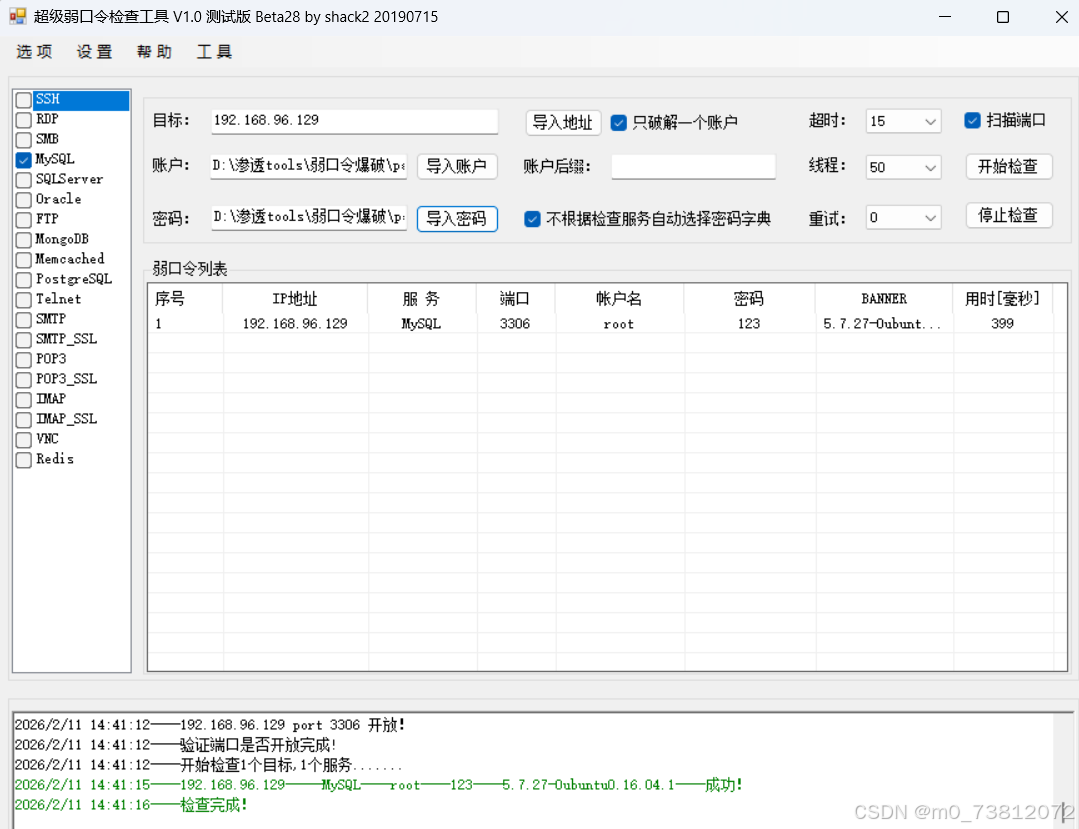Click the 导入地址 button
Image resolution: width=1079 pixels, height=829 pixels.
[x=563, y=122]
